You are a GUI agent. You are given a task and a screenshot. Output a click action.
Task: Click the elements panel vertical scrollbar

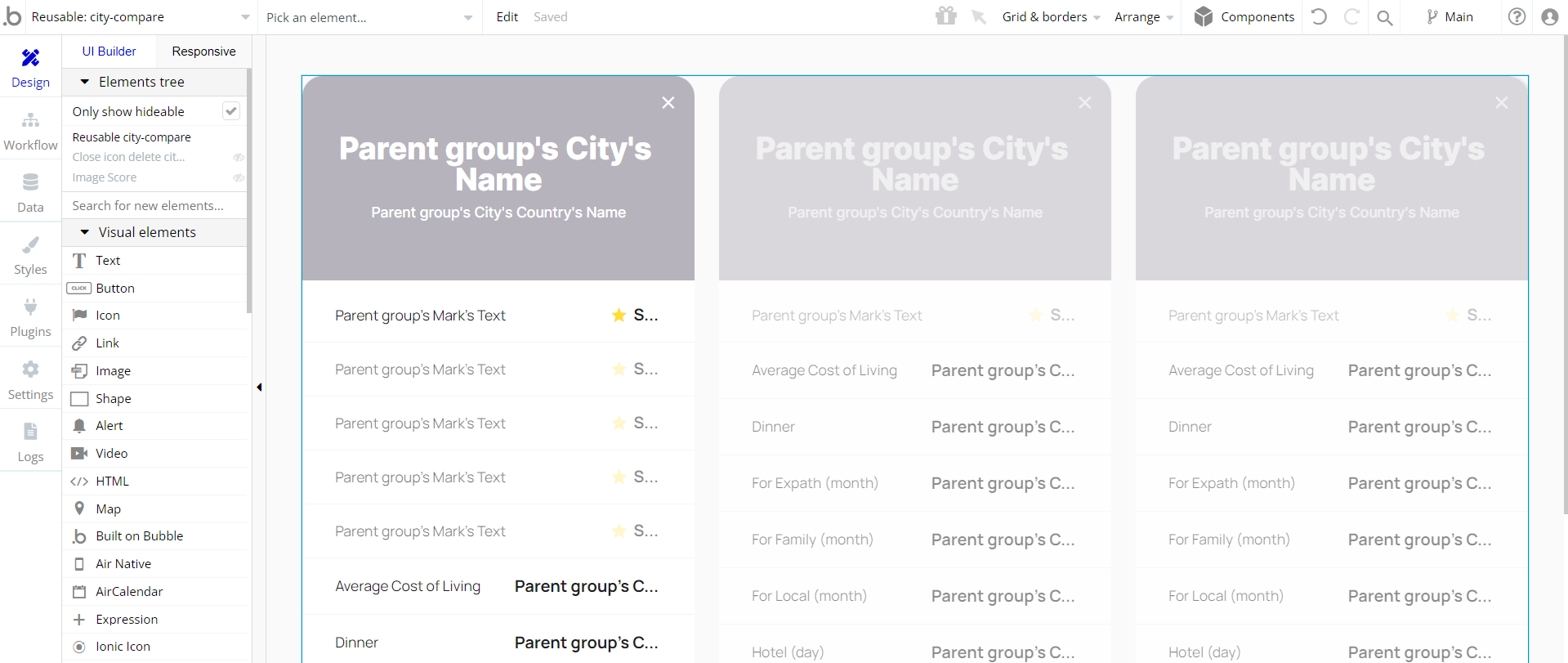tap(248, 196)
